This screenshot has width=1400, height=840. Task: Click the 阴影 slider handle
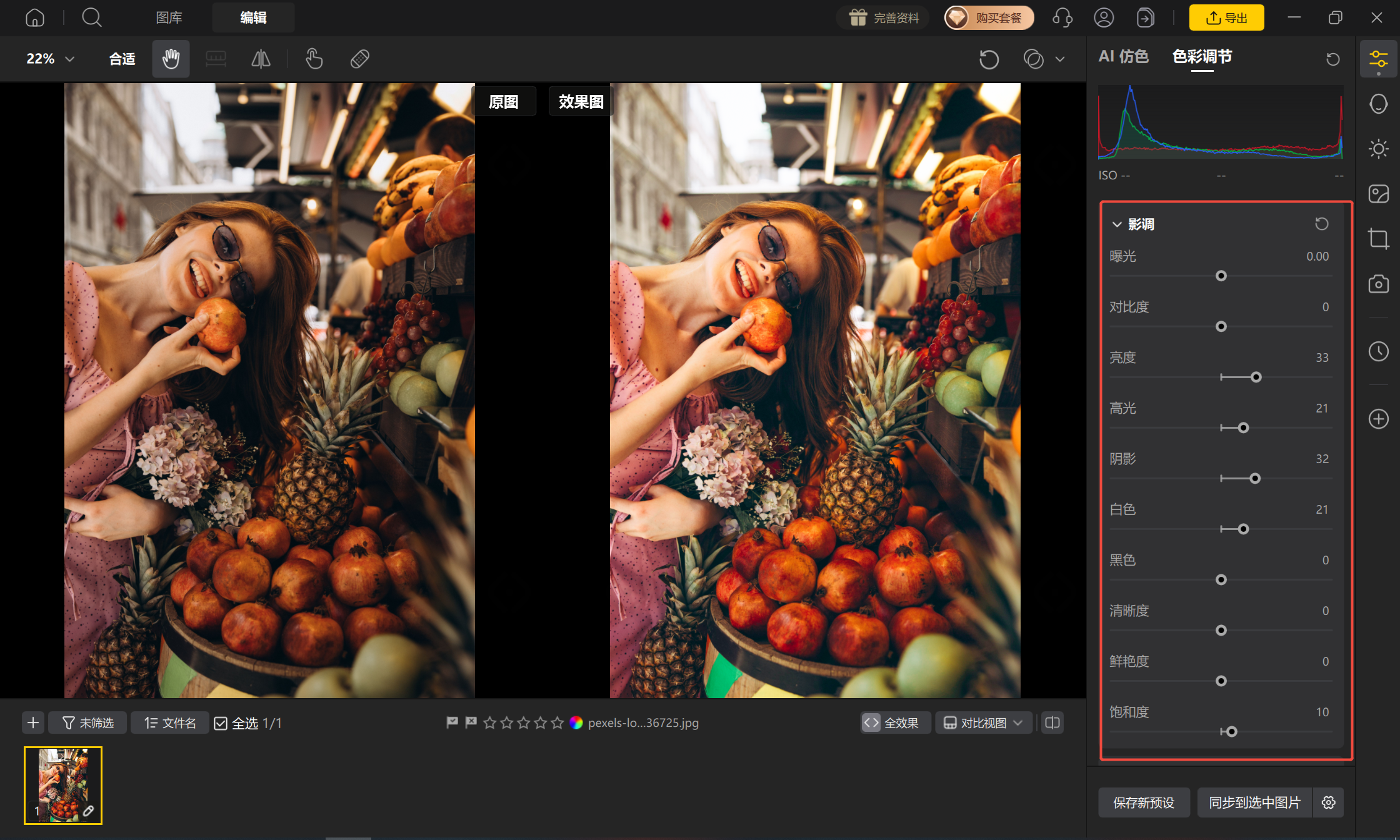[1255, 479]
